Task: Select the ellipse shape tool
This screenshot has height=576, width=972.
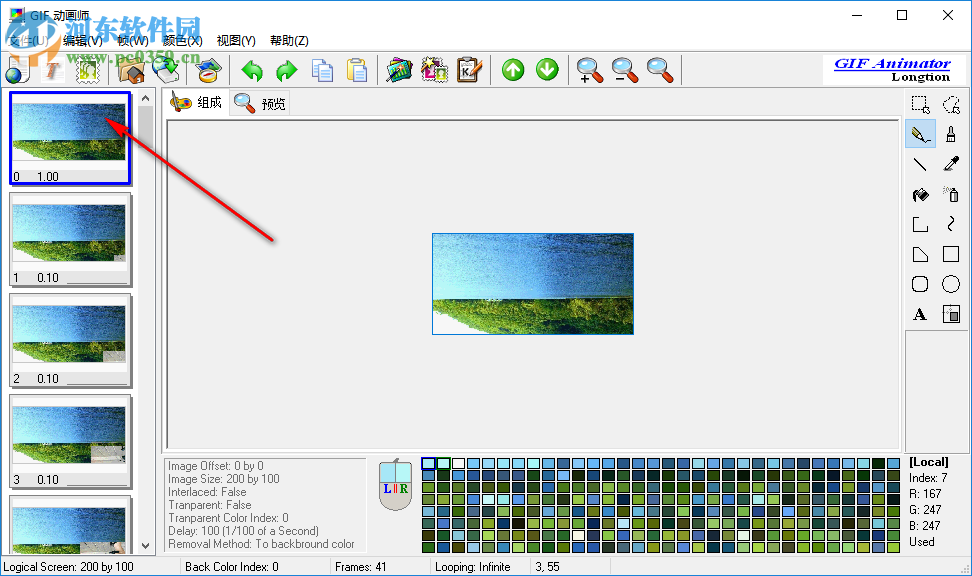Action: point(951,284)
